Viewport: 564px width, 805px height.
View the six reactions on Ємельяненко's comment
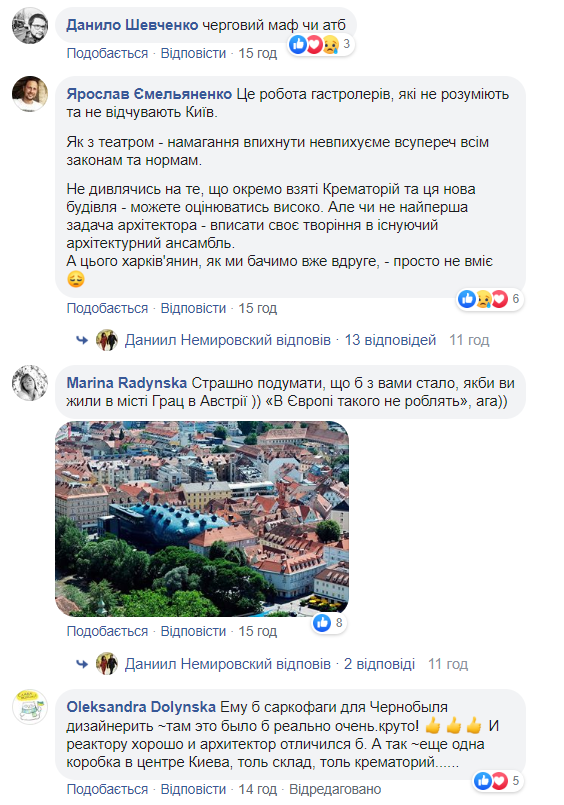[490, 299]
